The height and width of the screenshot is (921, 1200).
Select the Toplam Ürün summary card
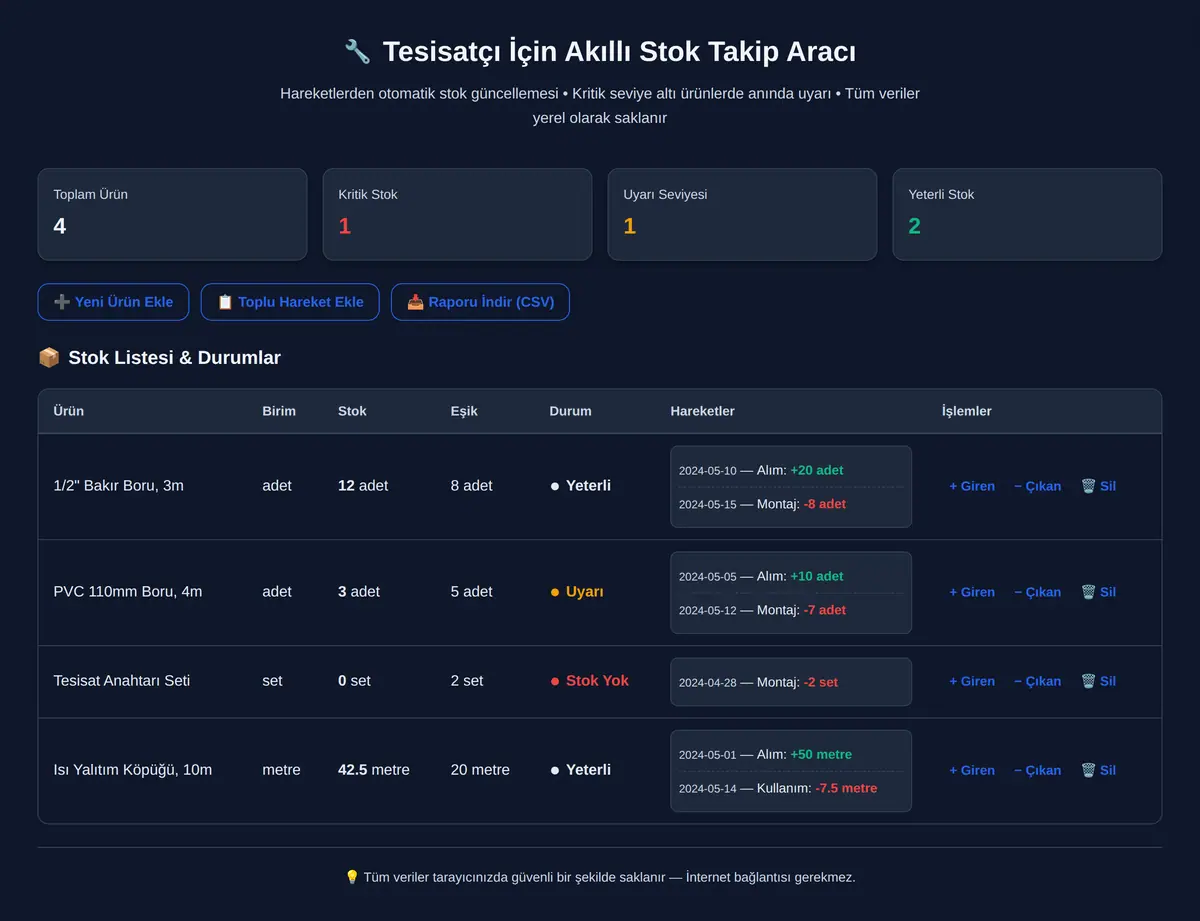click(x=172, y=214)
